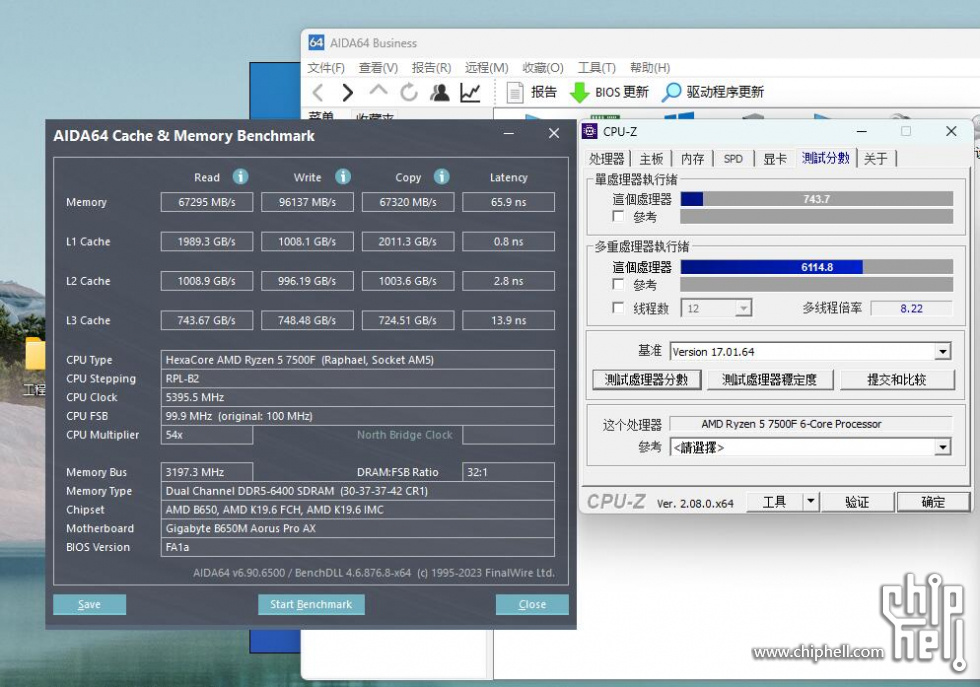Image resolution: width=980 pixels, height=687 pixels.
Task: Open the 基准 Version 17.01.64 dropdown
Action: [942, 352]
